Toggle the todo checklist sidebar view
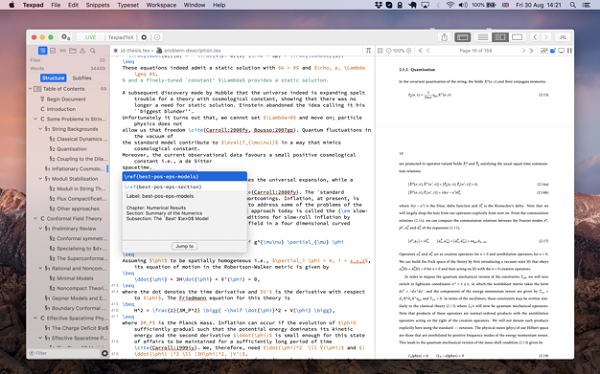The image size is (600, 374). [53, 51]
